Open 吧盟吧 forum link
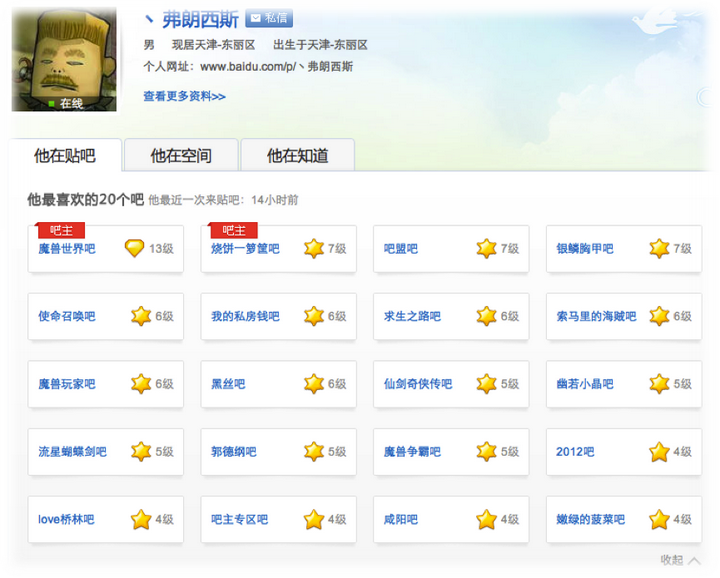 (x=401, y=248)
